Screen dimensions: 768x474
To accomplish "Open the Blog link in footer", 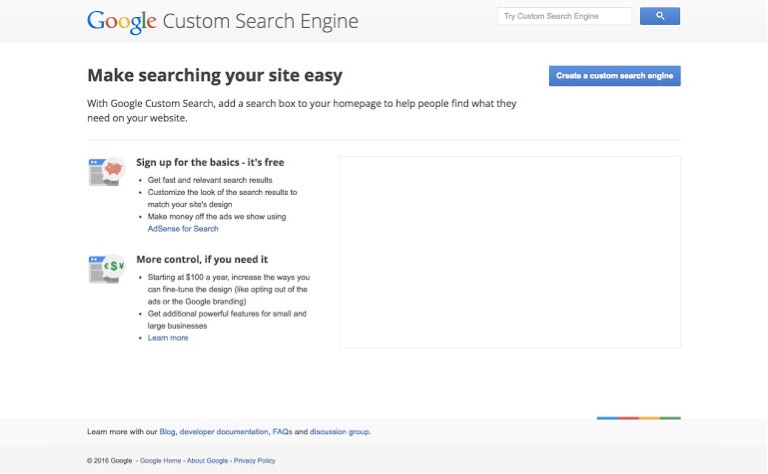I will tap(167, 432).
